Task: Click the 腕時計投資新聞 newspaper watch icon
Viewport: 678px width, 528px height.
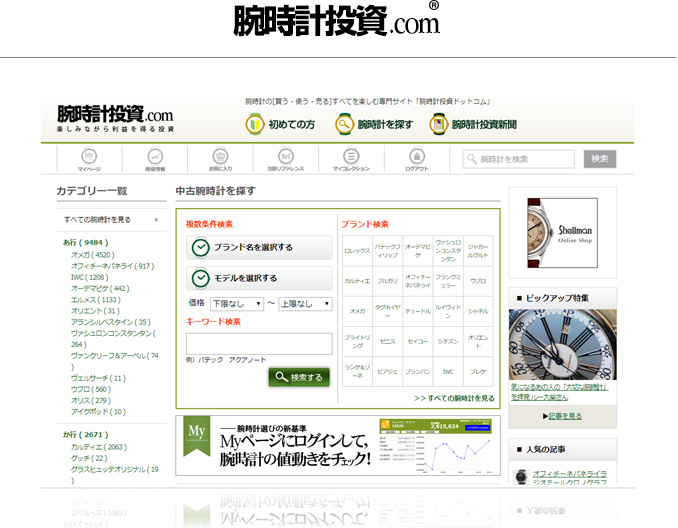Action: tap(438, 124)
